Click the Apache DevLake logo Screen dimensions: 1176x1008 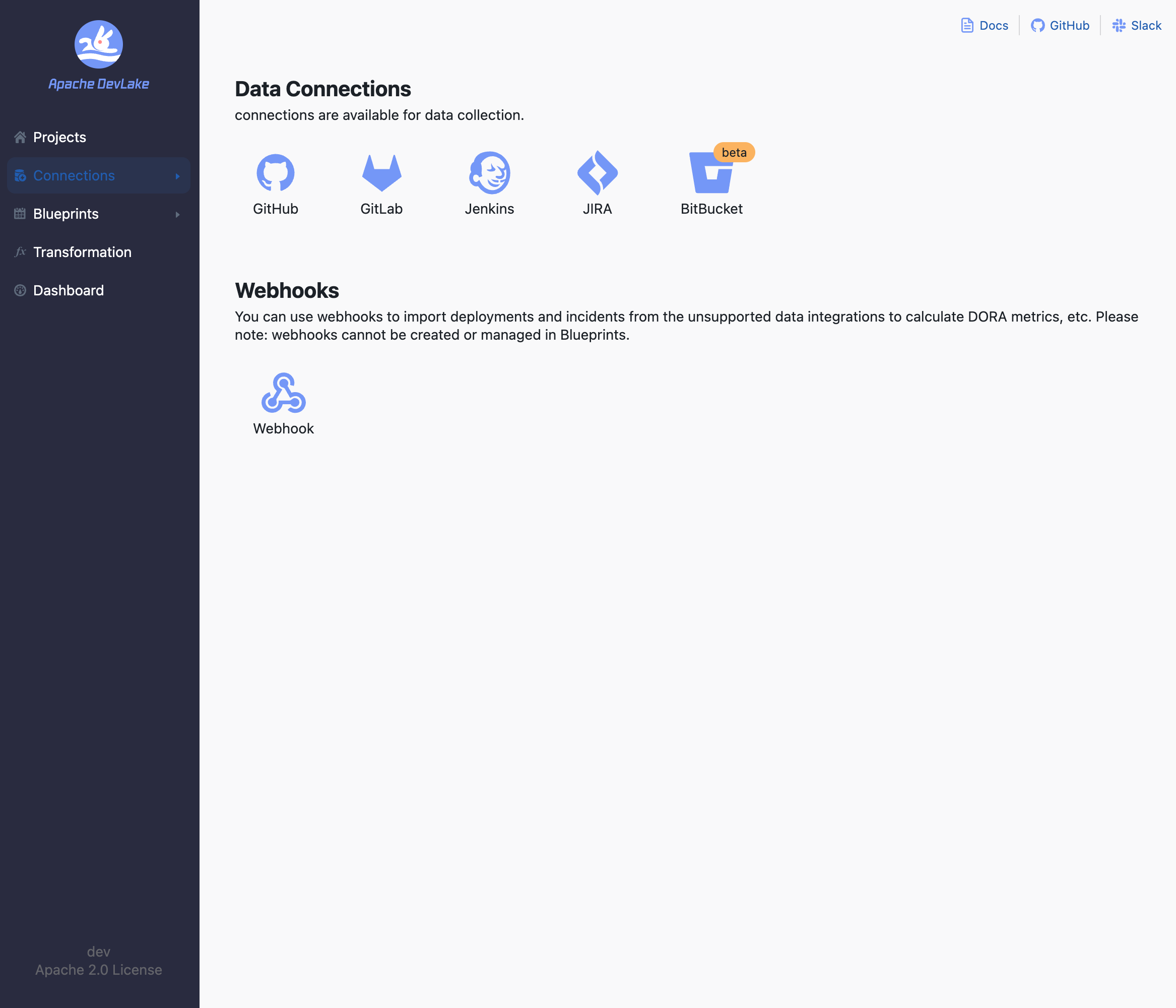coord(99,45)
